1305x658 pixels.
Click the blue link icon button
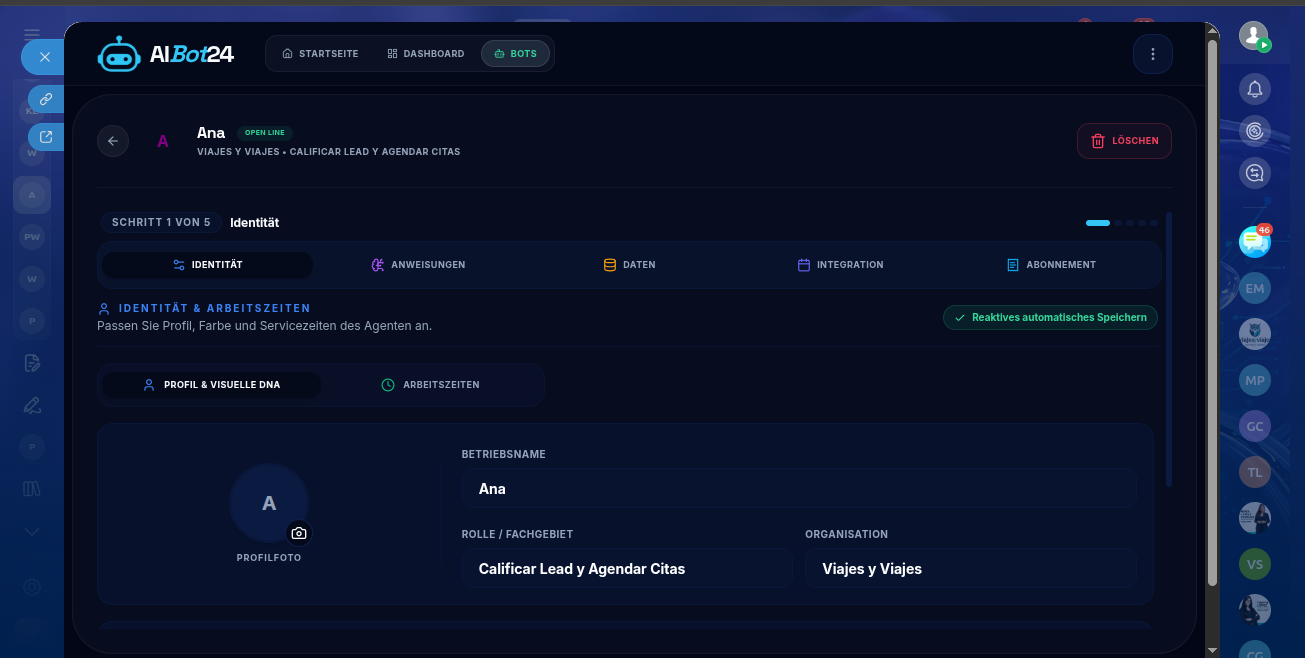click(x=46, y=99)
